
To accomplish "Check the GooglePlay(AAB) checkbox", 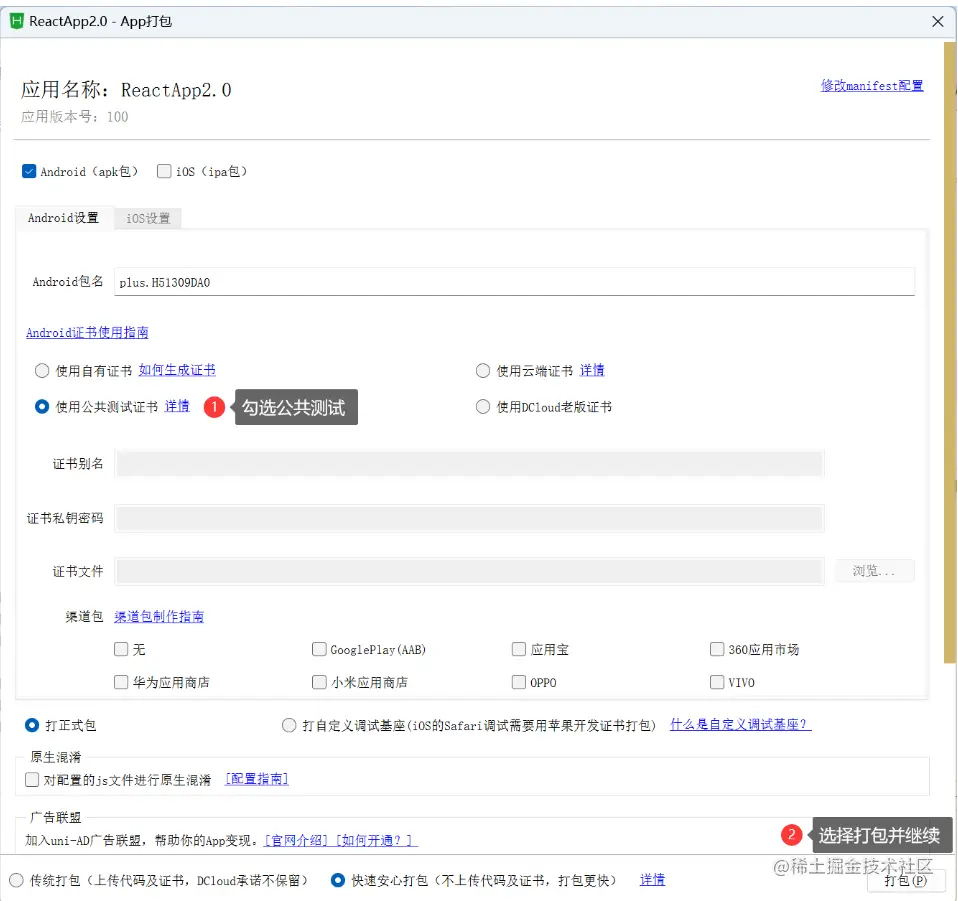I will pyautogui.click(x=319, y=649).
